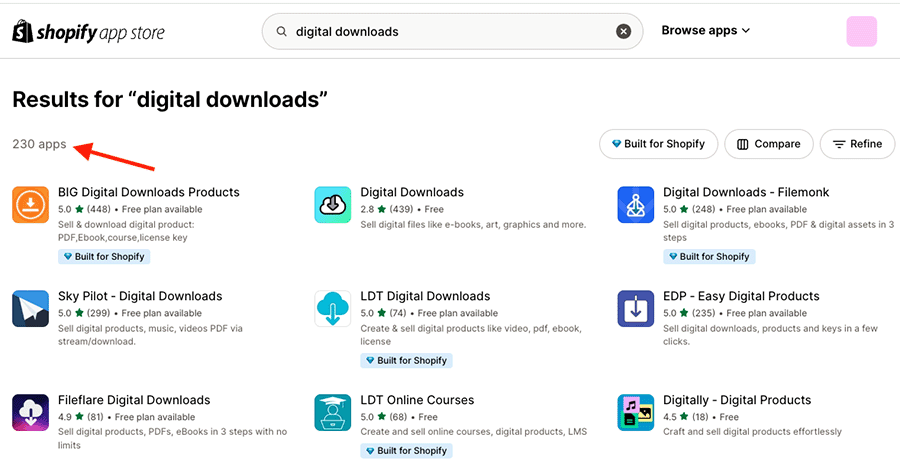Select the Digitally - Digital Products icon
Screen dimensions: 900x476
[x=636, y=412]
